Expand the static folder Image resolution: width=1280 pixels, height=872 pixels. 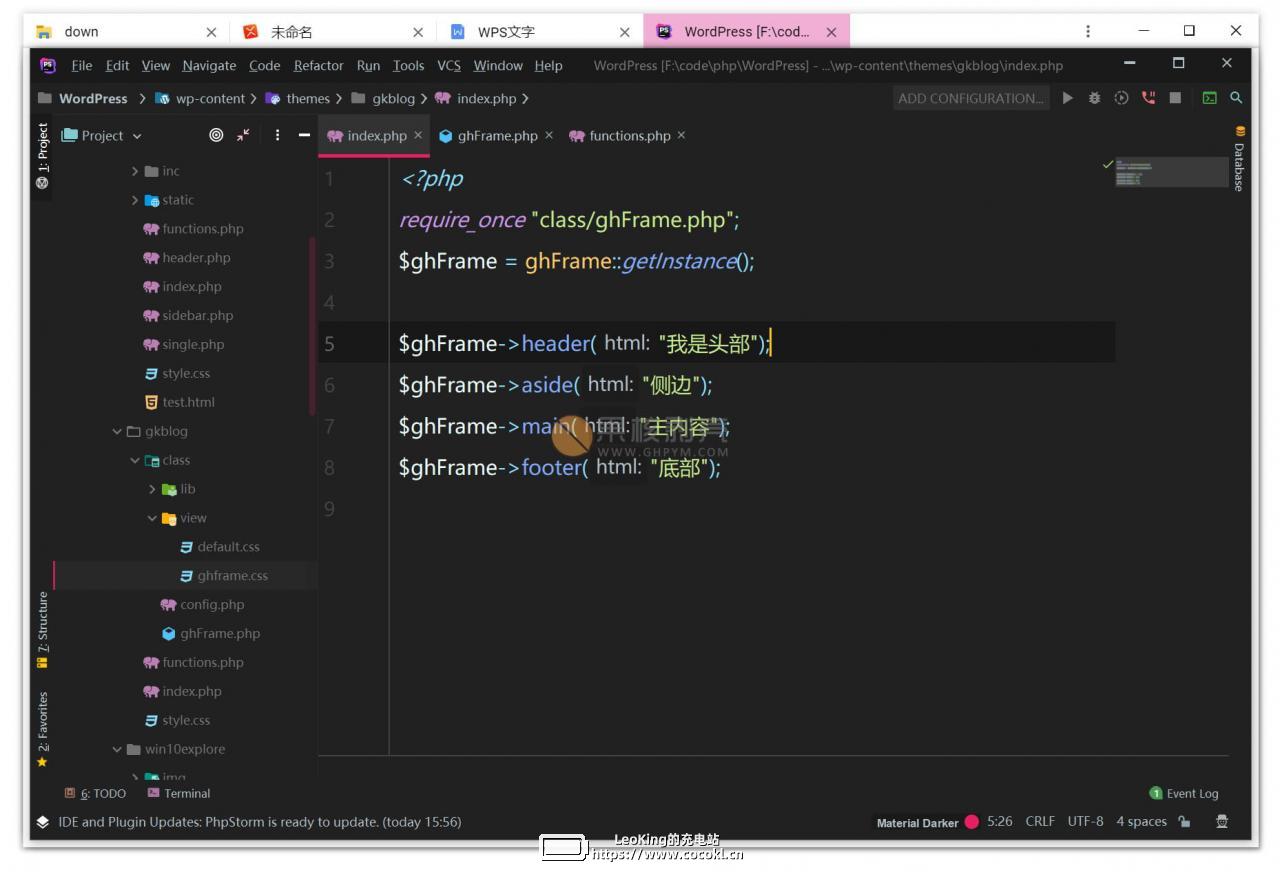coord(135,200)
